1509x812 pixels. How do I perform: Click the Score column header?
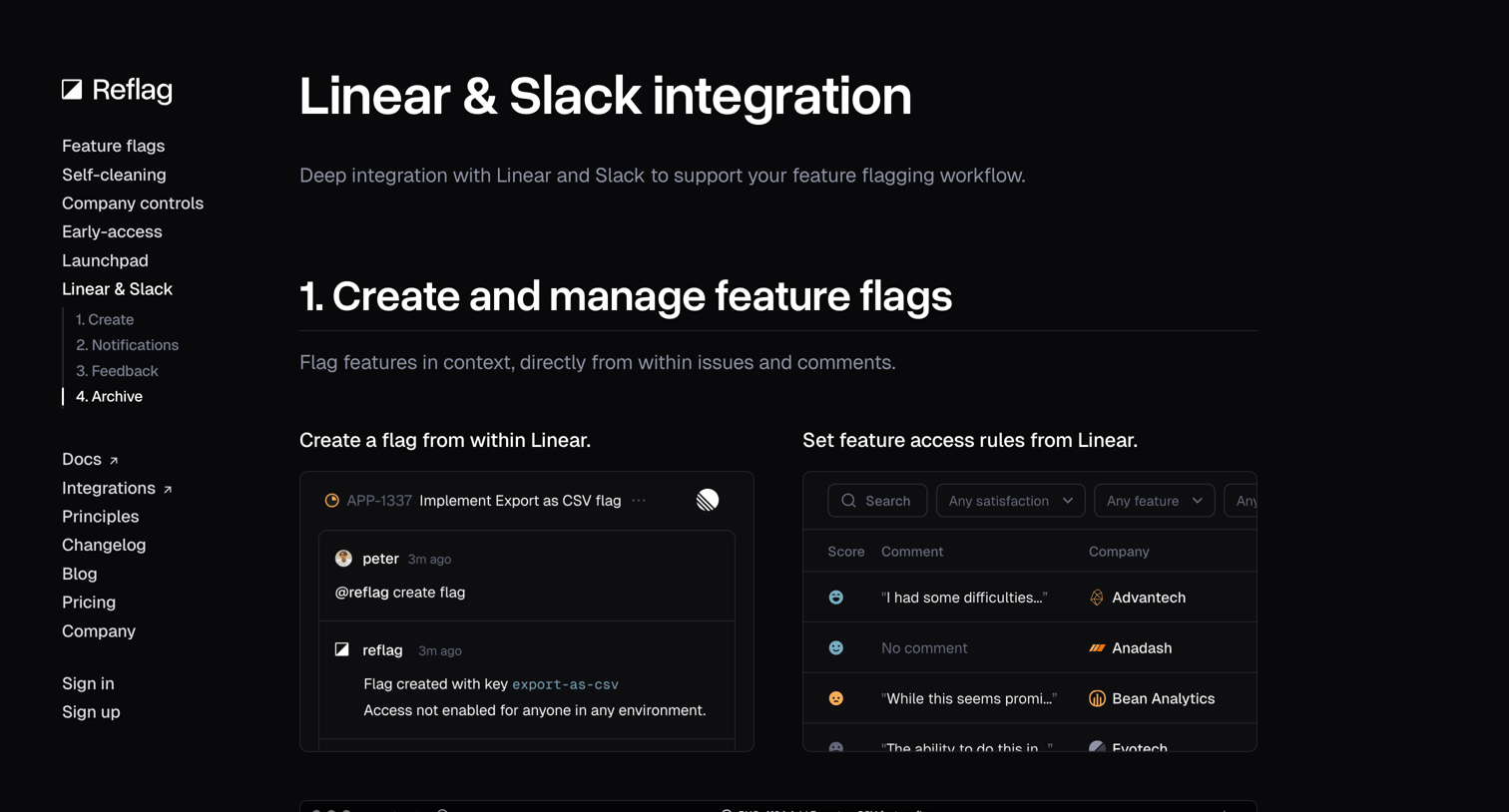[846, 552]
